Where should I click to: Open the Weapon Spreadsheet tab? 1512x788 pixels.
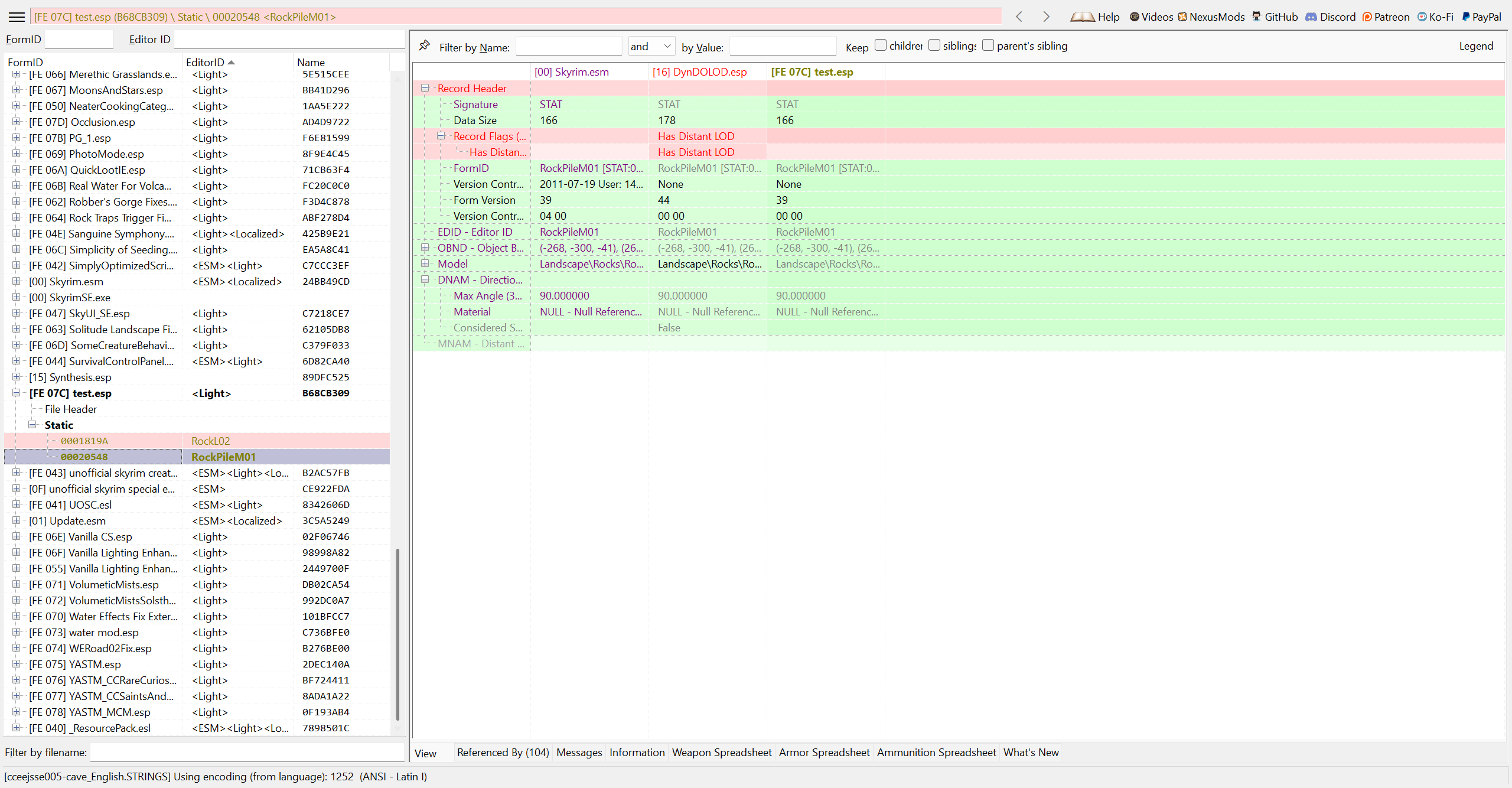[721, 752]
